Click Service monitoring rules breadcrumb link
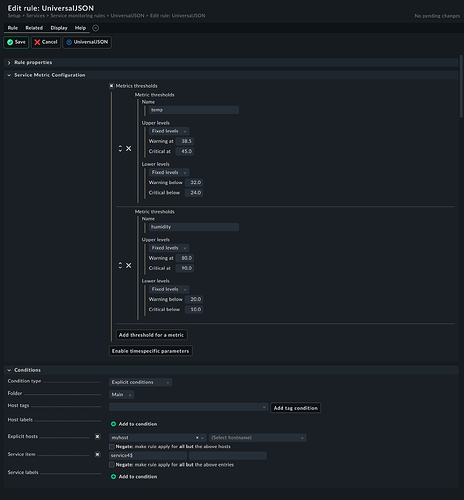Viewport: 464px width, 500px height. click(x=78, y=16)
